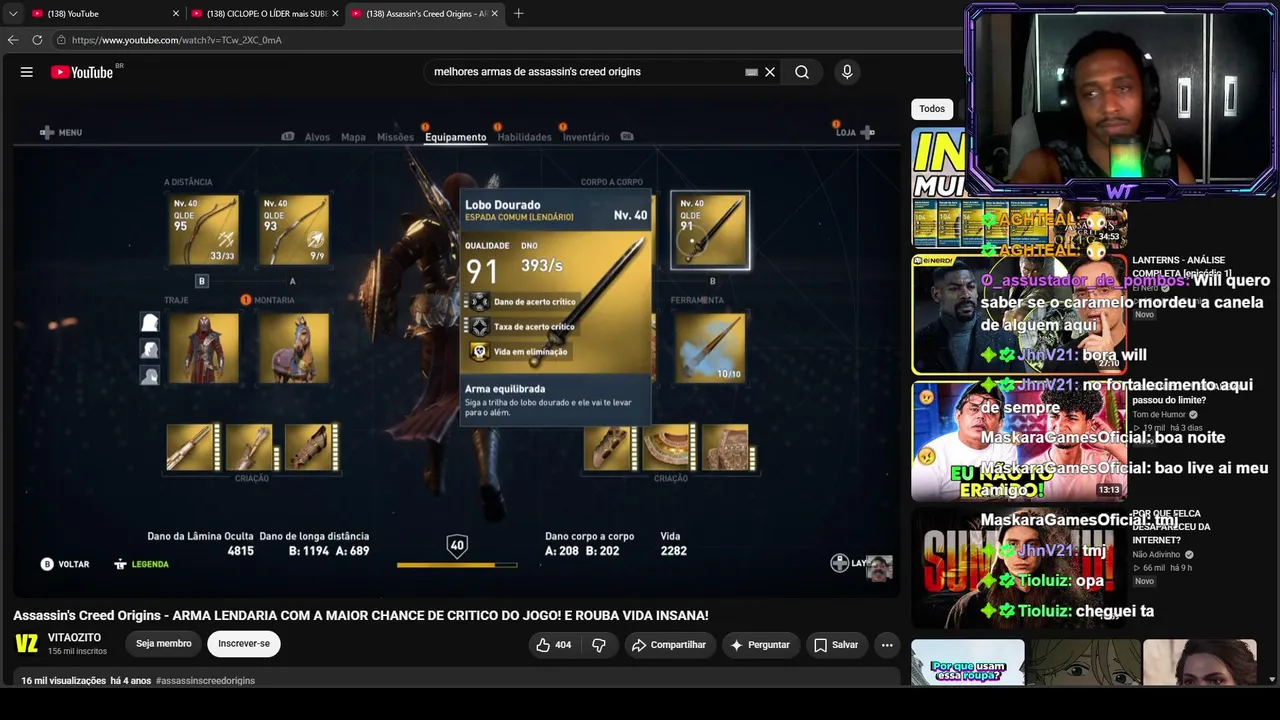View site information icon in address bar
The image size is (1280, 720).
pos(61,40)
